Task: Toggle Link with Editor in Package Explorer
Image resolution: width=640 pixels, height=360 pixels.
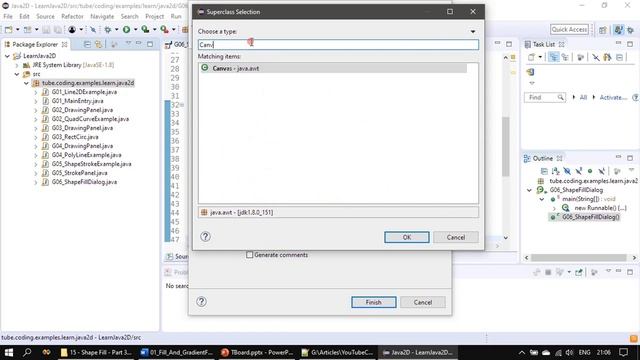Action: [x=98, y=44]
